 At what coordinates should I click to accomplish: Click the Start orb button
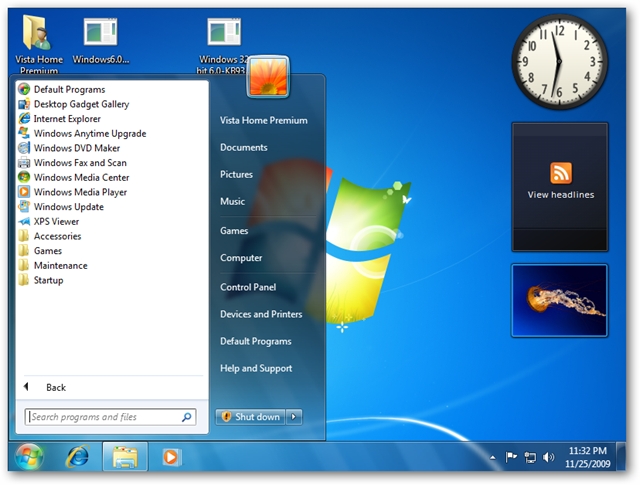[x=29, y=456]
